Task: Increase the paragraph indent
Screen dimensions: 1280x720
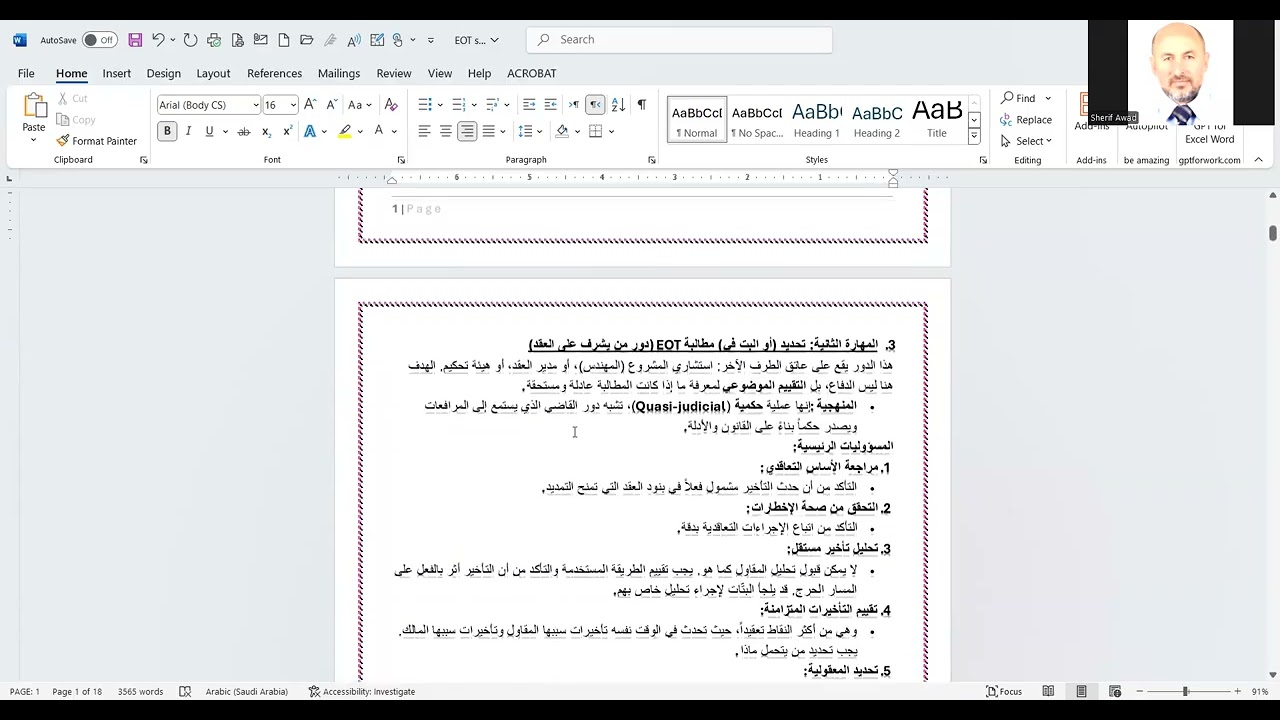Action: tap(550, 104)
